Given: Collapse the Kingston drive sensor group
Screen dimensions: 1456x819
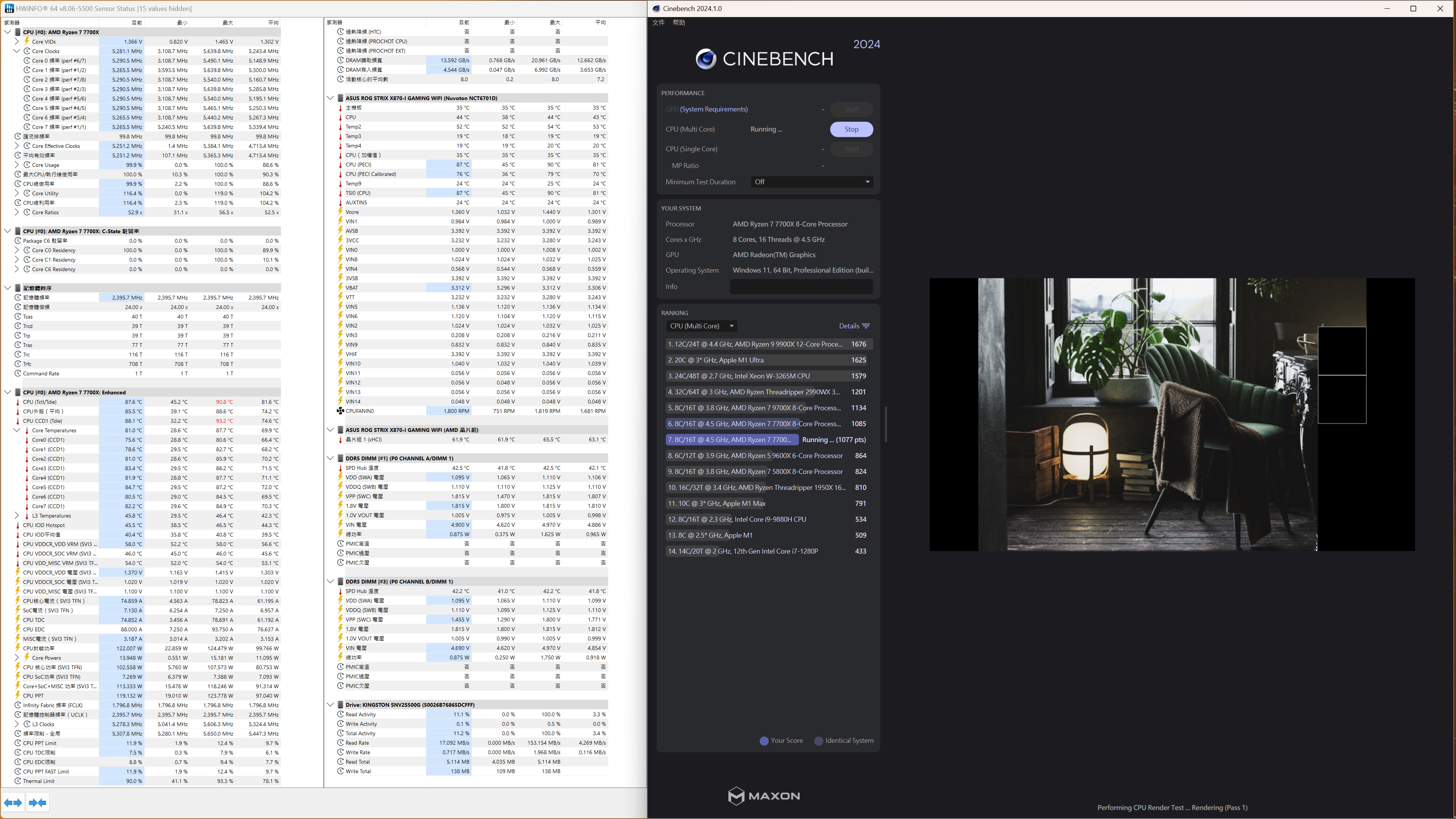Looking at the screenshot, I should 330,705.
